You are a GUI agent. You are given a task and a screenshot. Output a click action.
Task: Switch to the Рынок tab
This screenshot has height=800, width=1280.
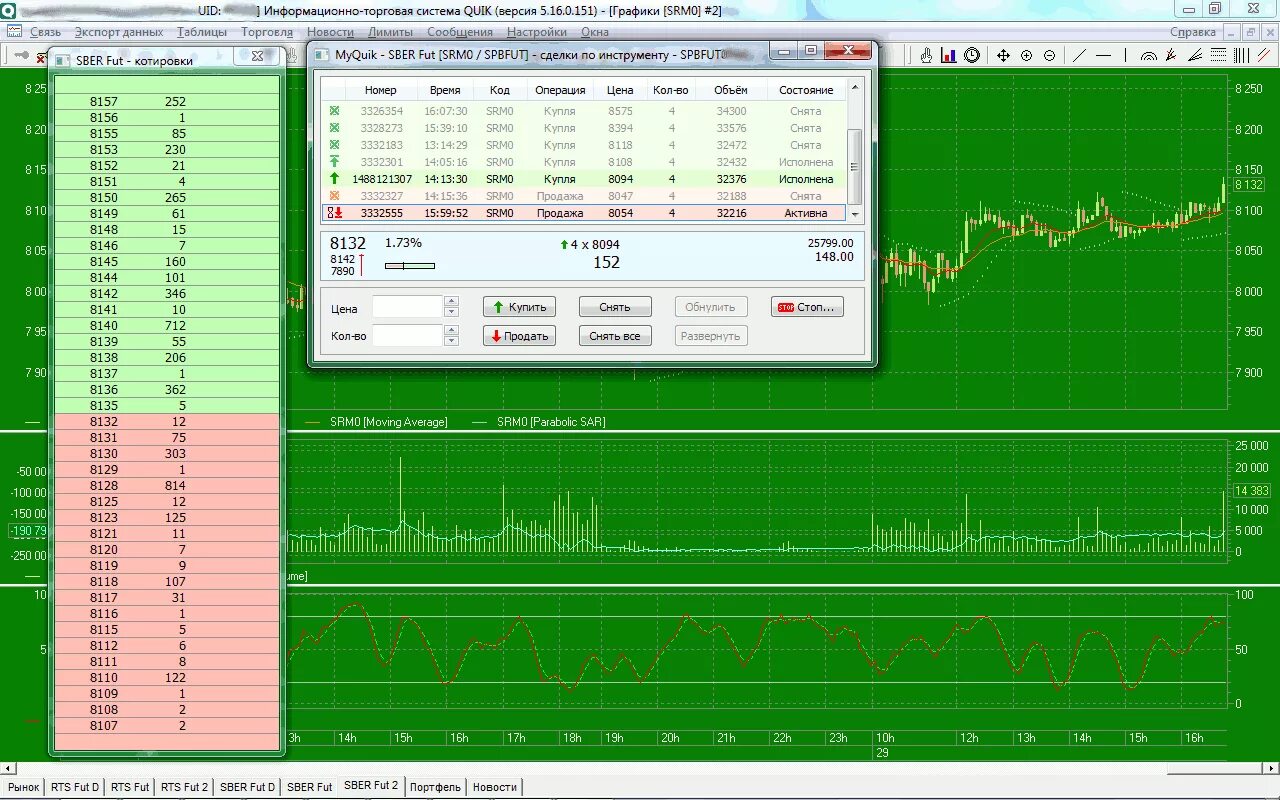pyautogui.click(x=23, y=787)
